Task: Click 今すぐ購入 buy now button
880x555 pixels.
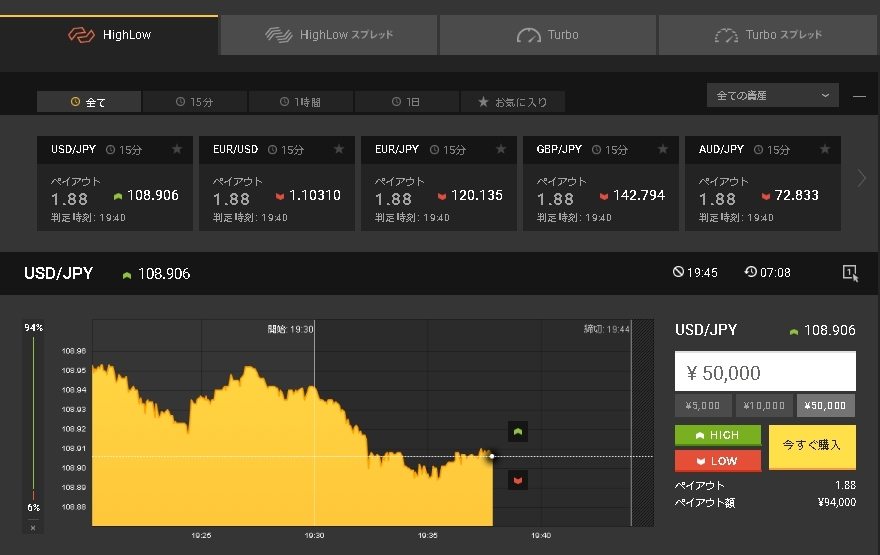Action: click(x=812, y=447)
